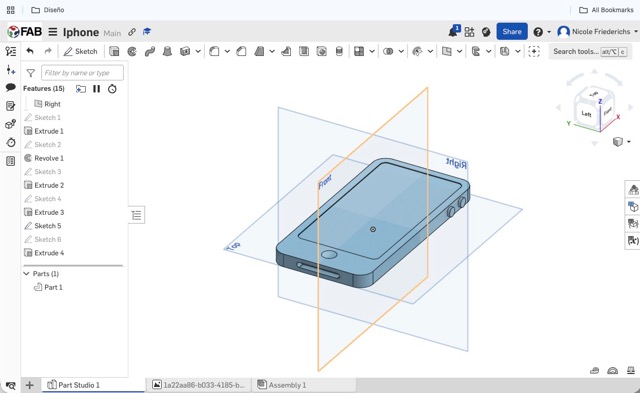Click the Sketch button in toolbar
This screenshot has height=393, width=640.
(x=80, y=51)
